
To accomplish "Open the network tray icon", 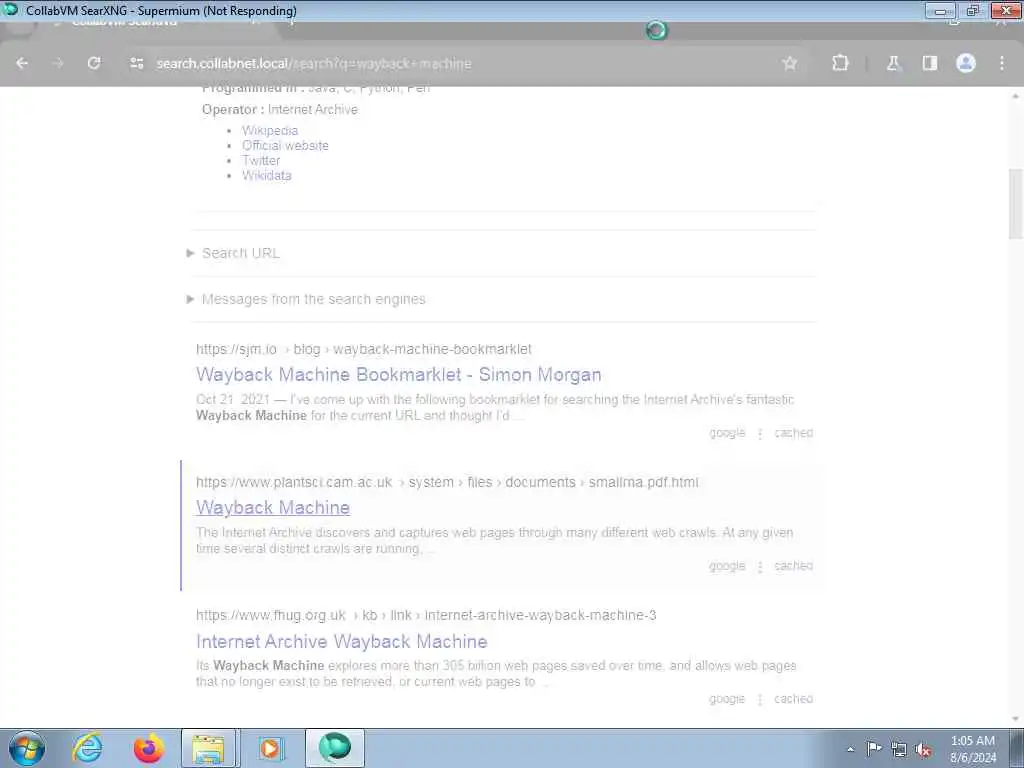I will 899,749.
